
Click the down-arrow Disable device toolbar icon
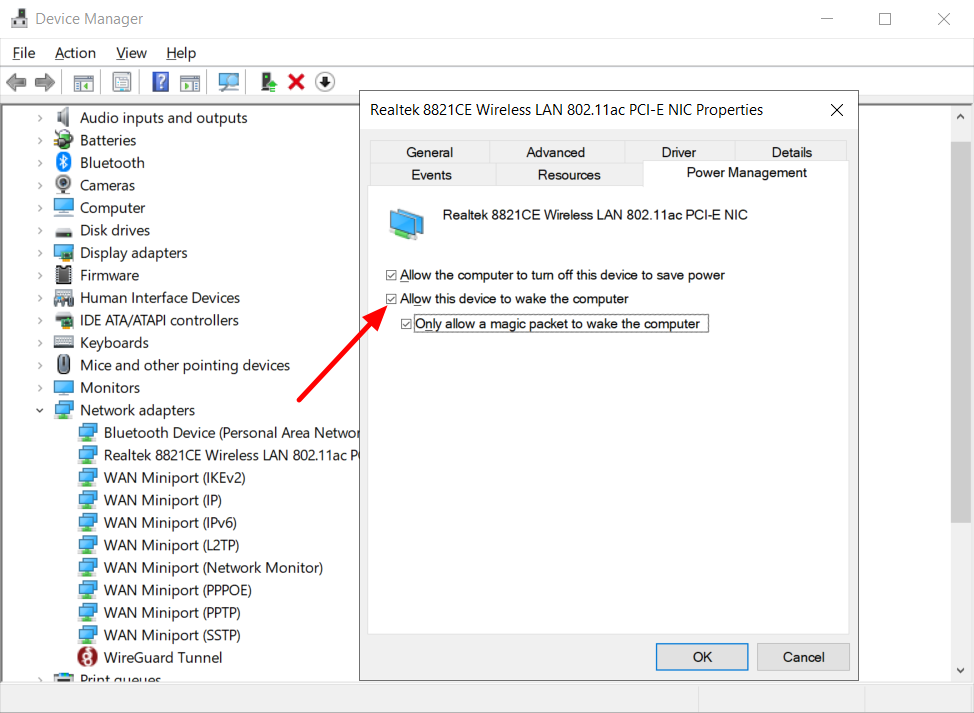[x=325, y=82]
